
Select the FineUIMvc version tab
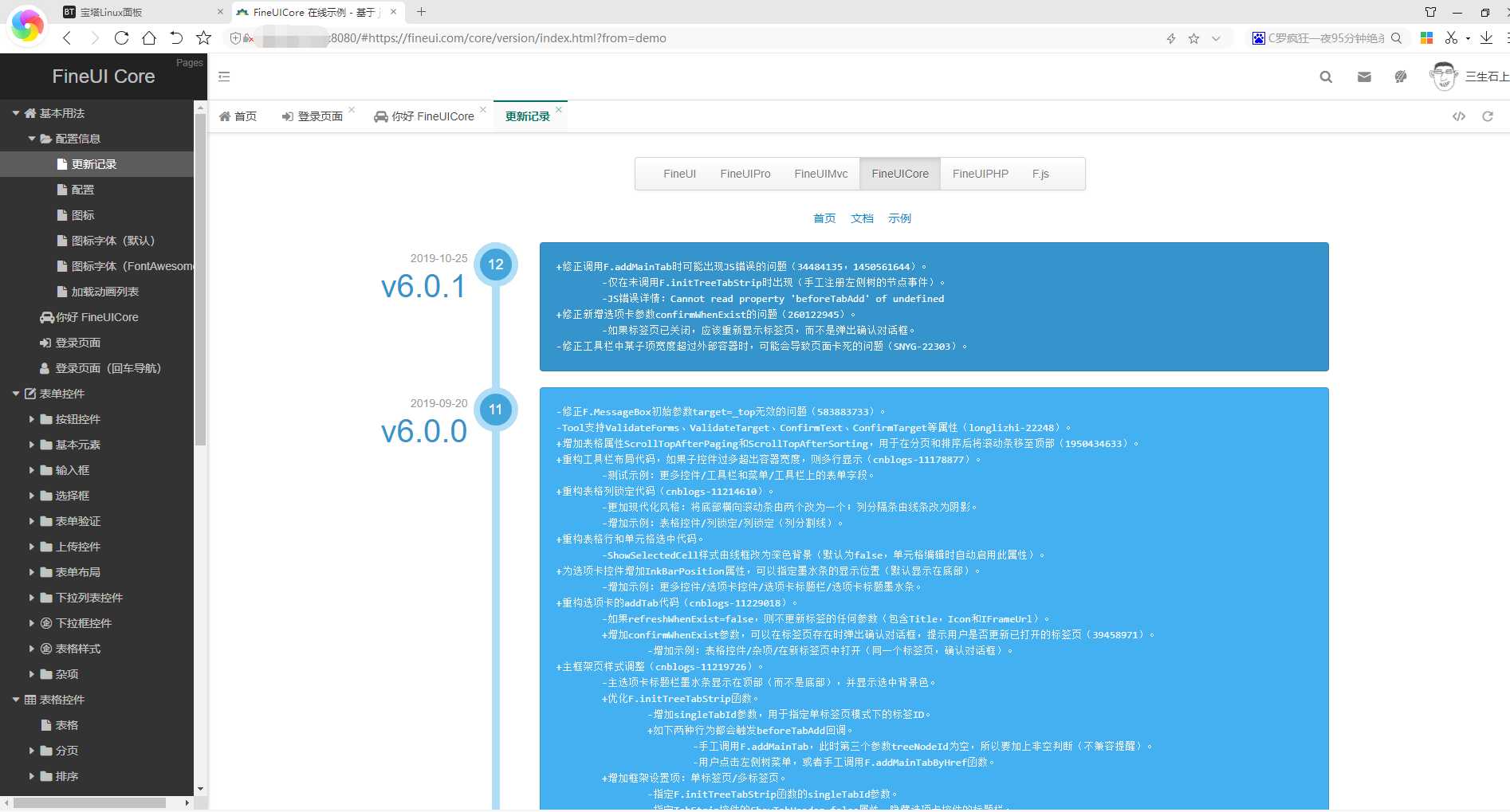coord(820,174)
